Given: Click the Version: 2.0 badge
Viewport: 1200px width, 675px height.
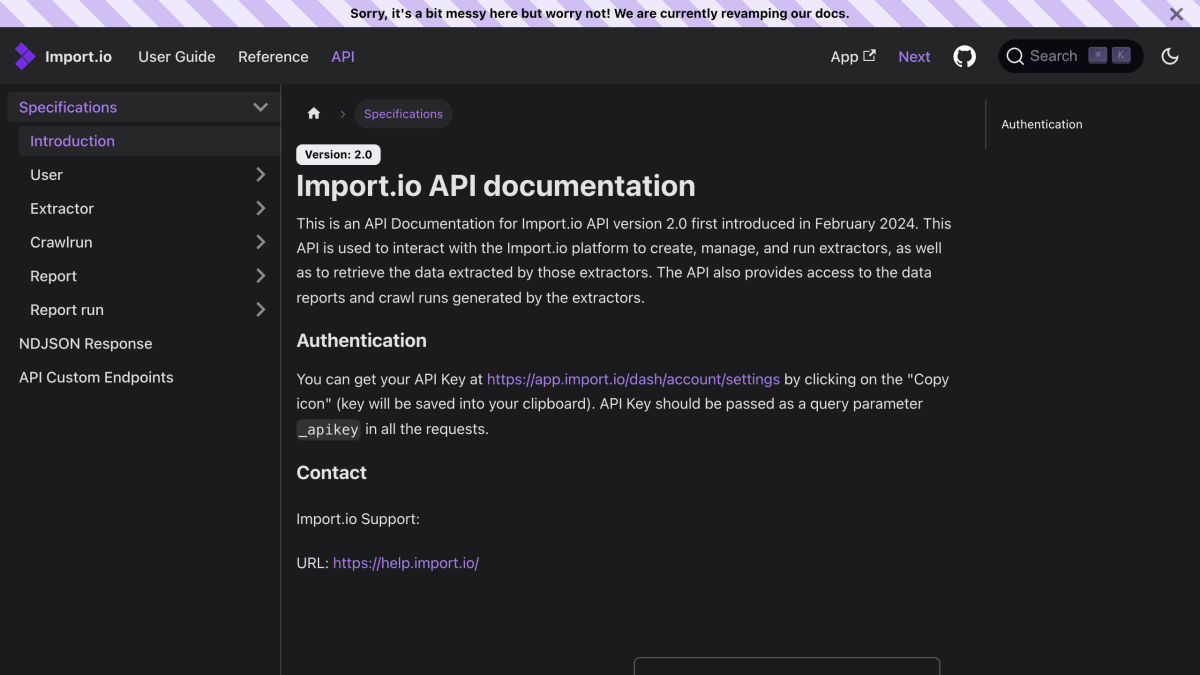Looking at the screenshot, I should pos(338,155).
